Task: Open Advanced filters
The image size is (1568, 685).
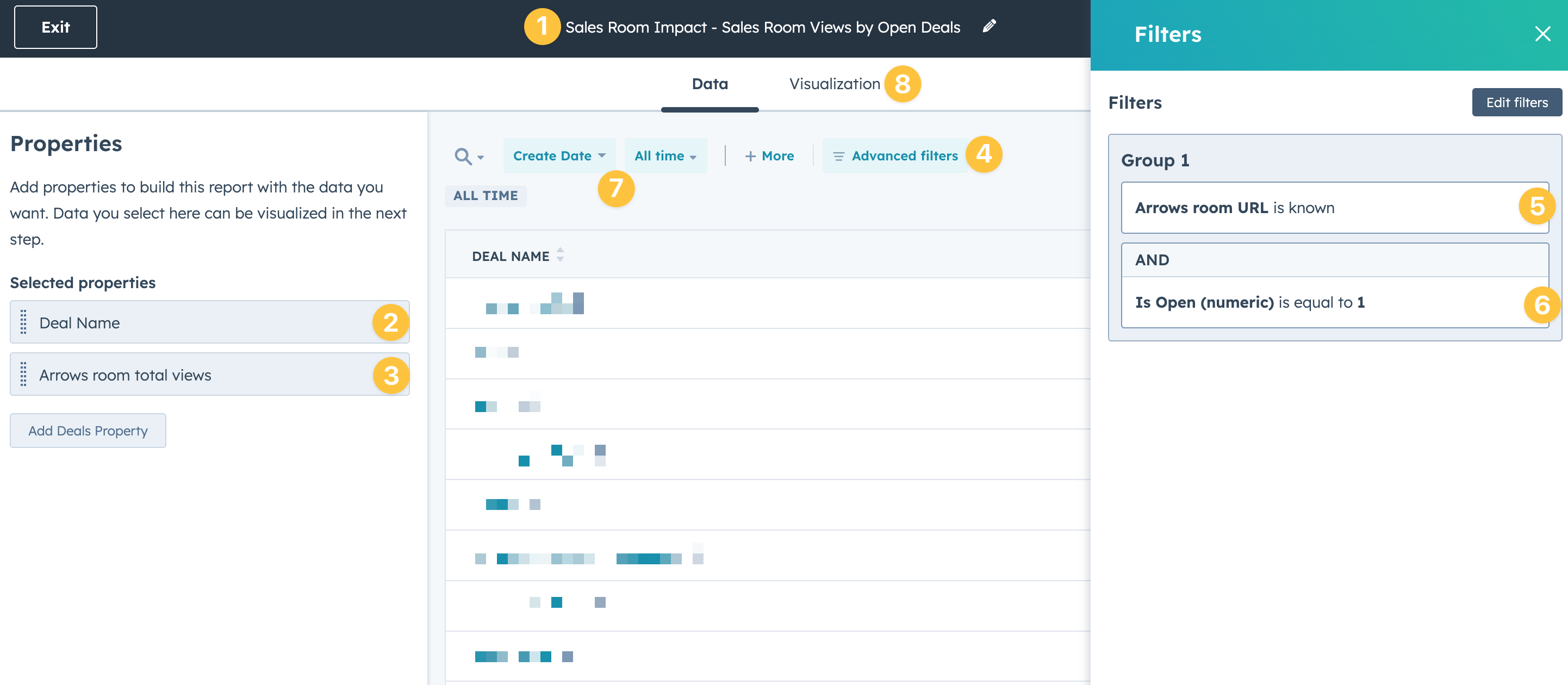Action: 895,156
